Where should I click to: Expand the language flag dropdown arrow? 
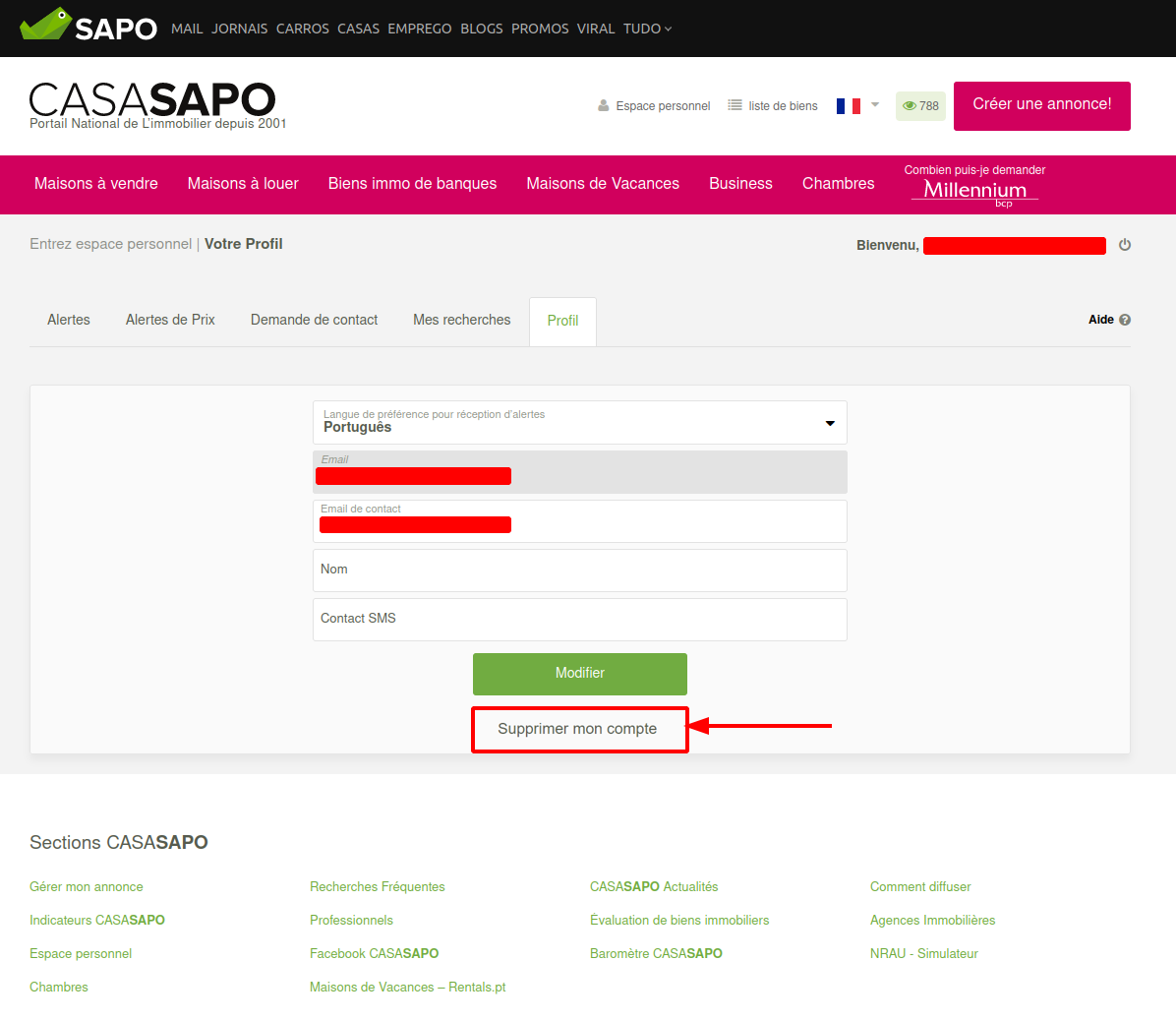875,104
